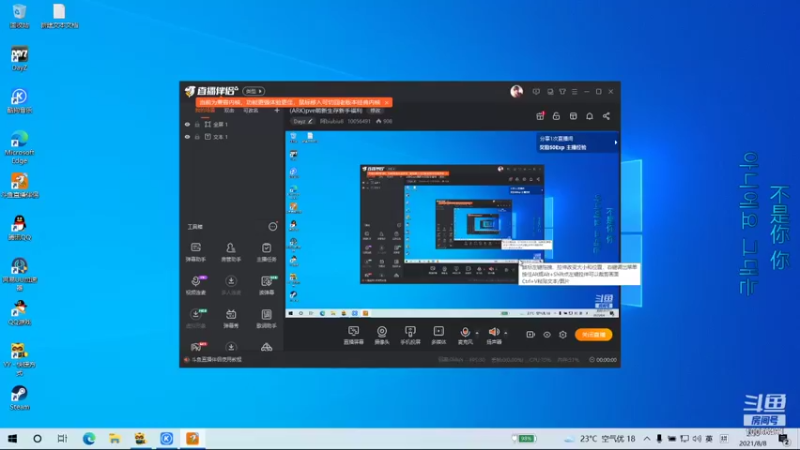
Task: Open the 弹幕助手 tool
Action: pyautogui.click(x=195, y=252)
